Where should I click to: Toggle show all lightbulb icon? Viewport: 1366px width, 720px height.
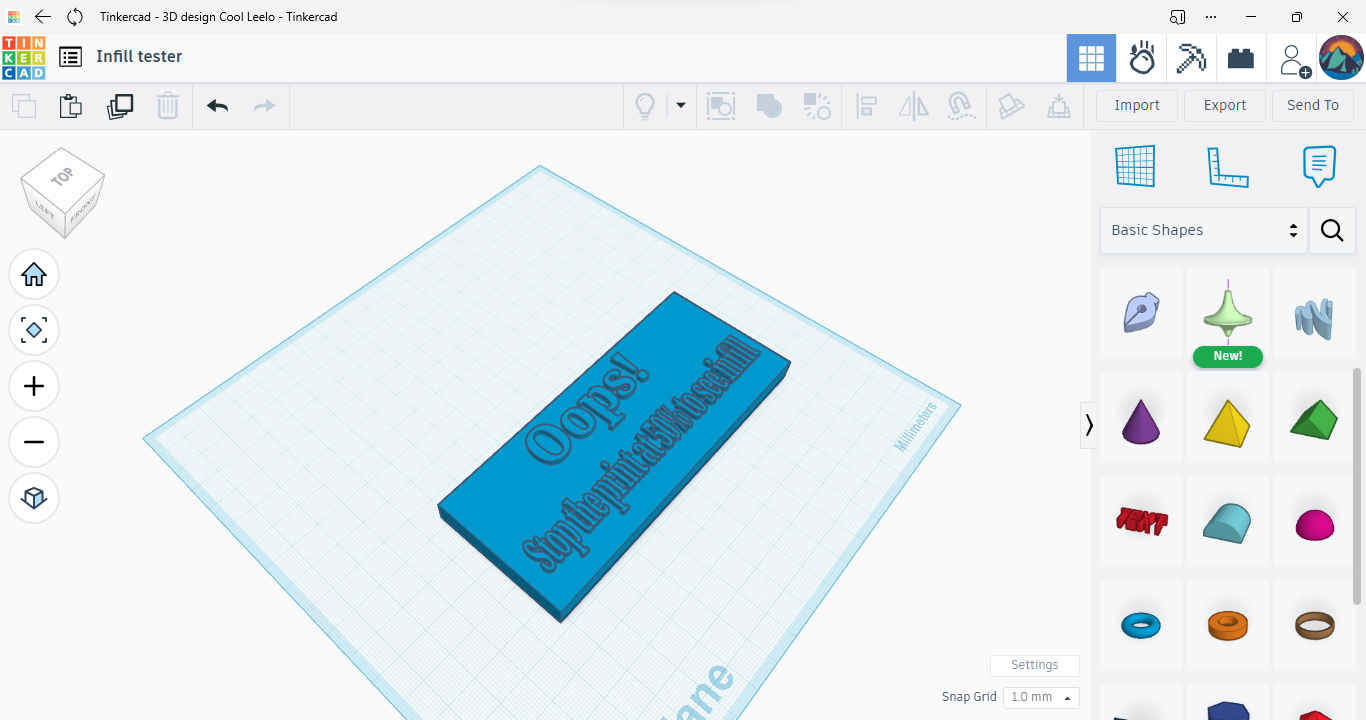(645, 106)
